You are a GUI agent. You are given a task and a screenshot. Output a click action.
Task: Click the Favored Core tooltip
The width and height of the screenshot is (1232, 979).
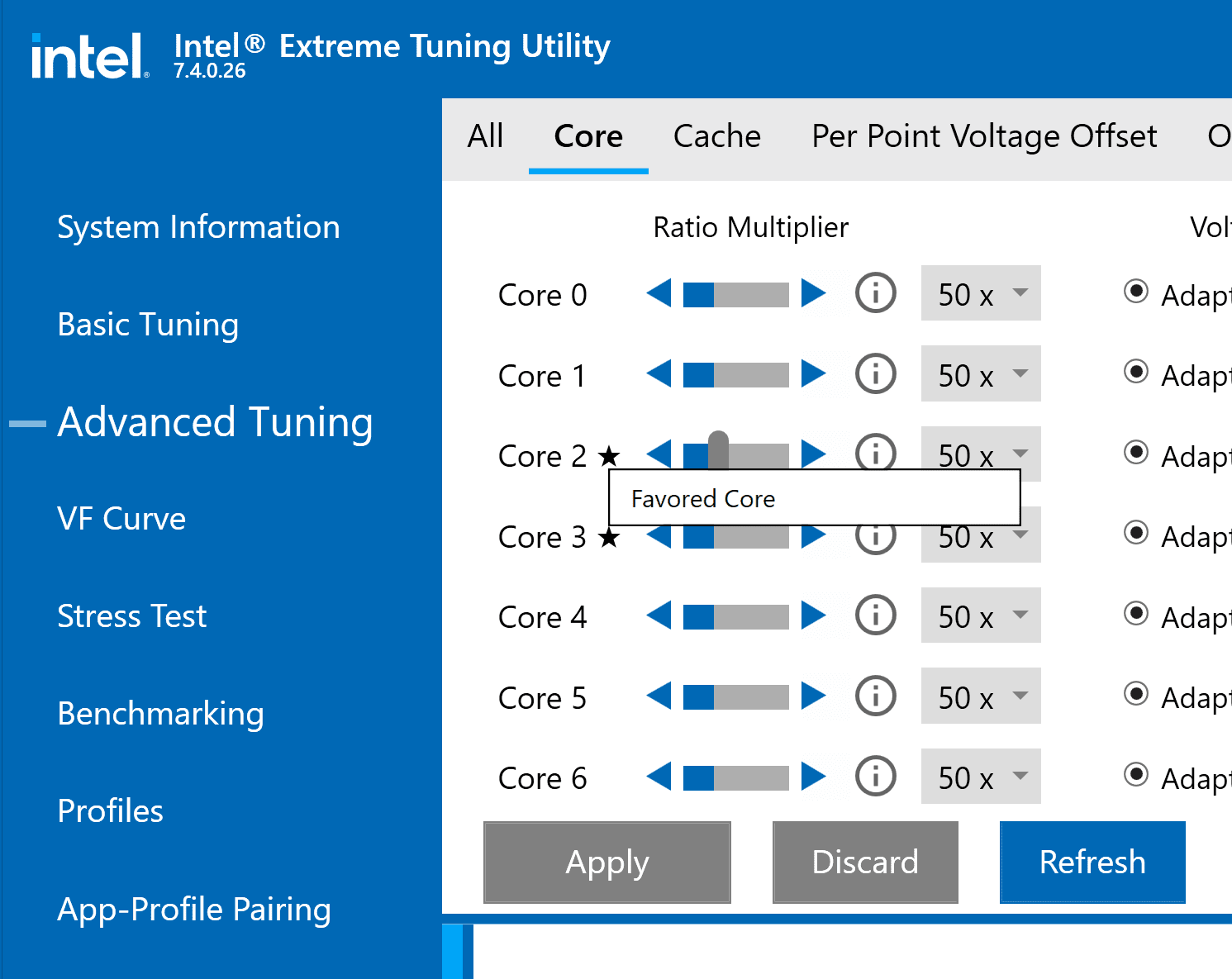click(x=815, y=498)
